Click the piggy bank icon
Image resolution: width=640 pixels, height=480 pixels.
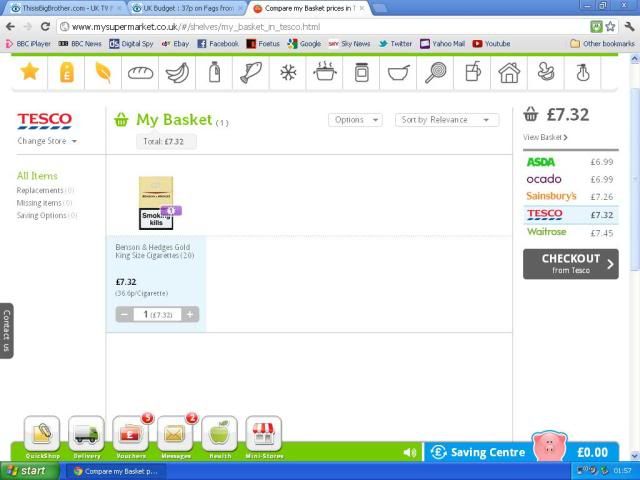point(549,446)
